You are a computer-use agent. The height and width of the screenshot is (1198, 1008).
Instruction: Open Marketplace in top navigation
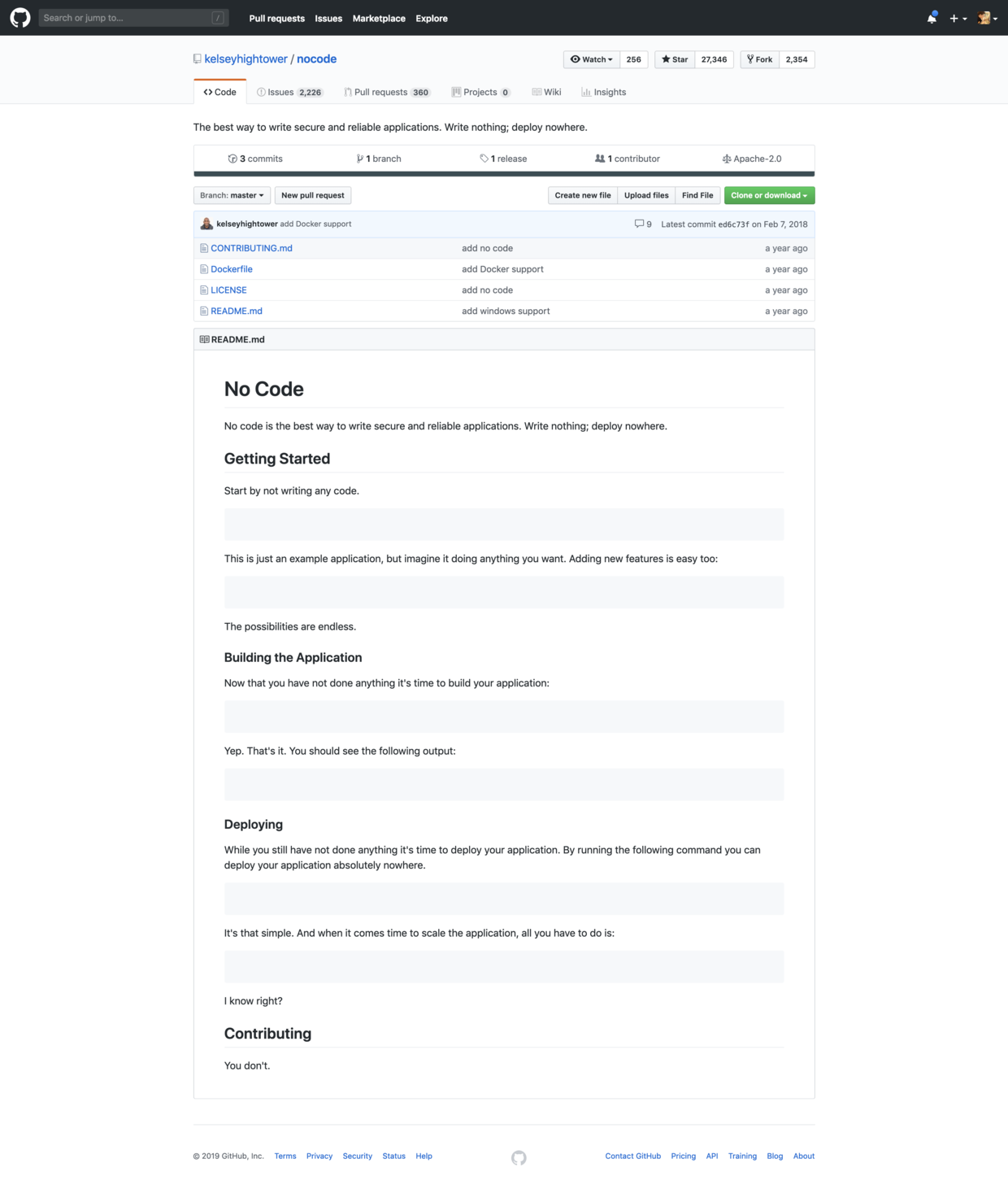click(379, 18)
